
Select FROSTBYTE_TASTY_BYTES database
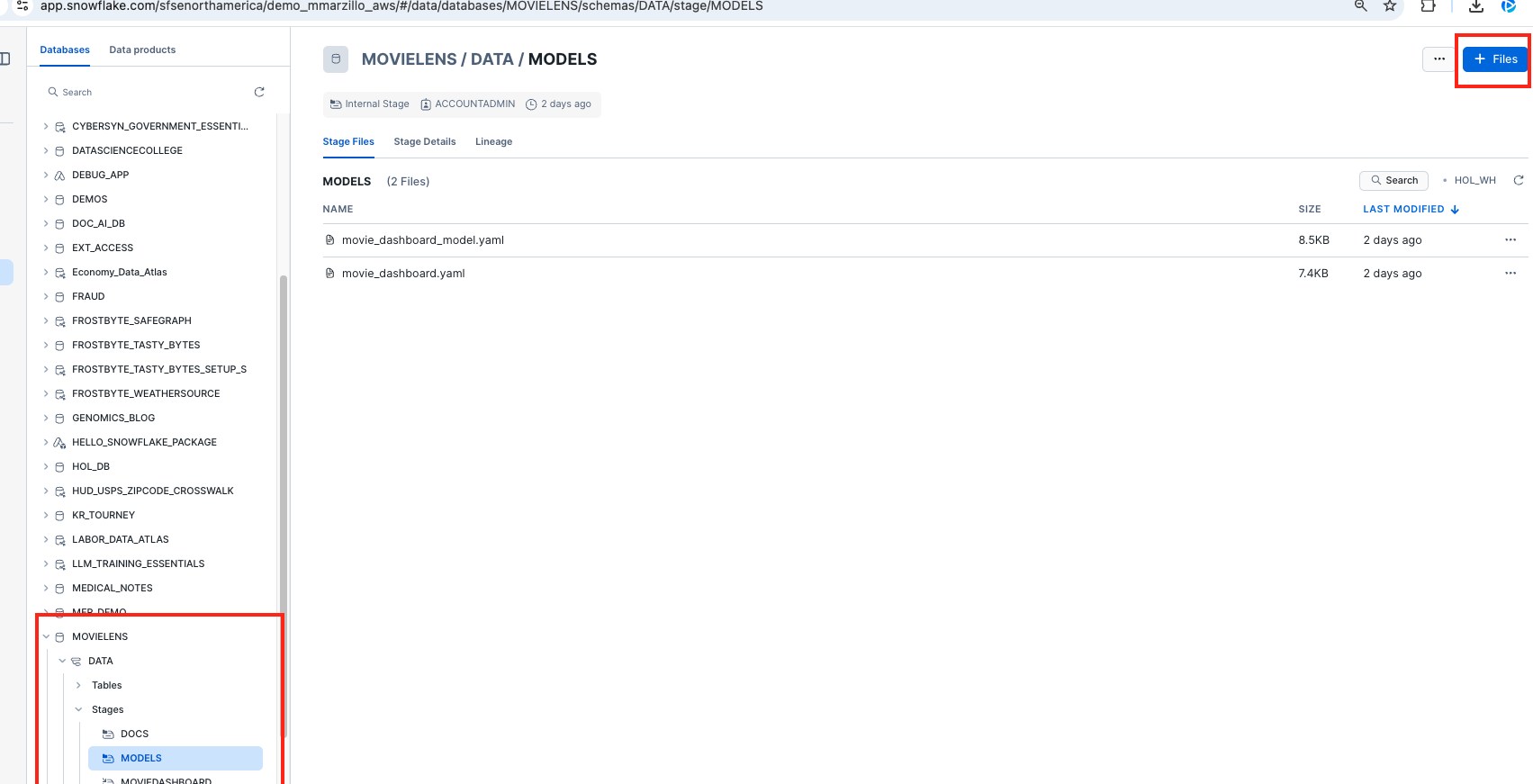click(136, 346)
